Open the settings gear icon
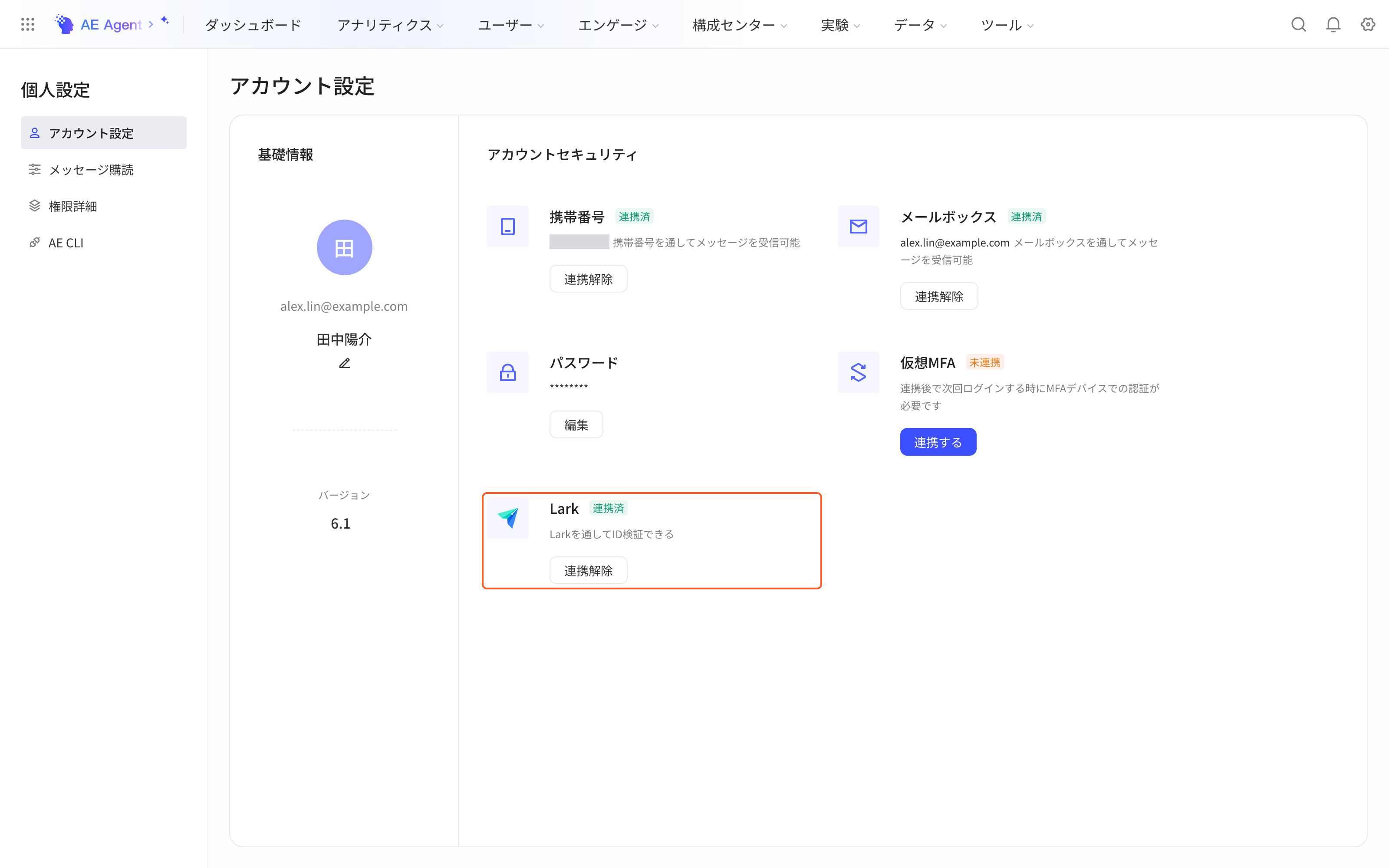1389x868 pixels. [1368, 24]
